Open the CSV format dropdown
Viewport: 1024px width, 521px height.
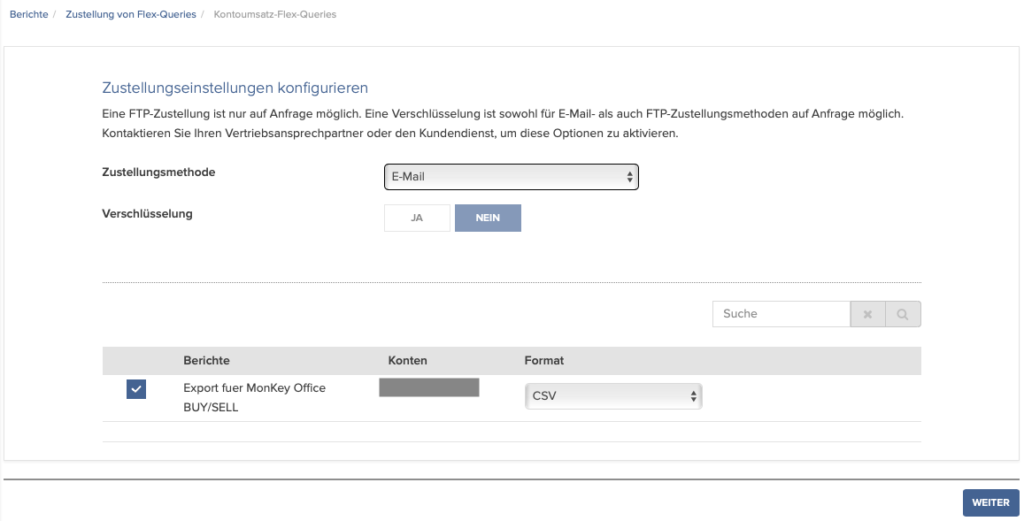click(613, 396)
